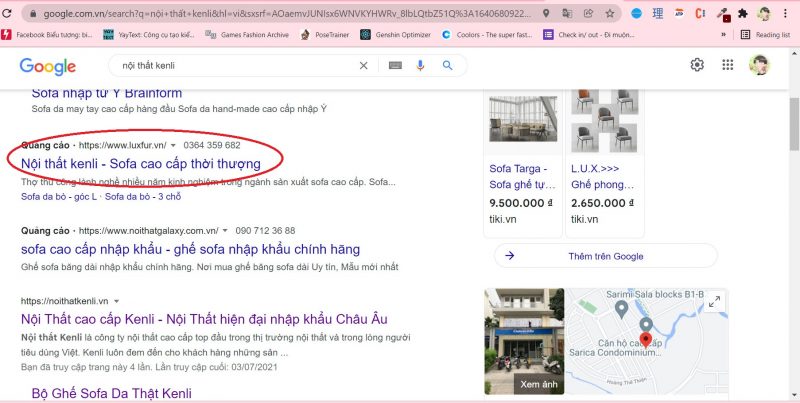The height and width of the screenshot is (403, 800).
Task: Click the share page icon in the address bar
Action: [588, 14]
